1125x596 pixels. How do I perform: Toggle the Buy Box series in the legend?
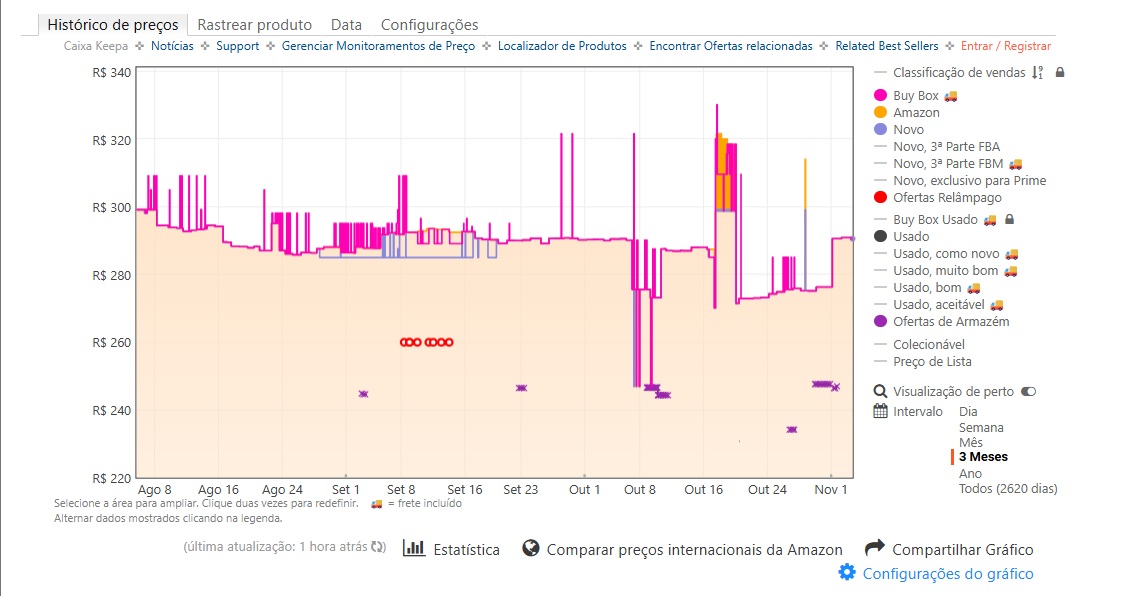coord(915,96)
